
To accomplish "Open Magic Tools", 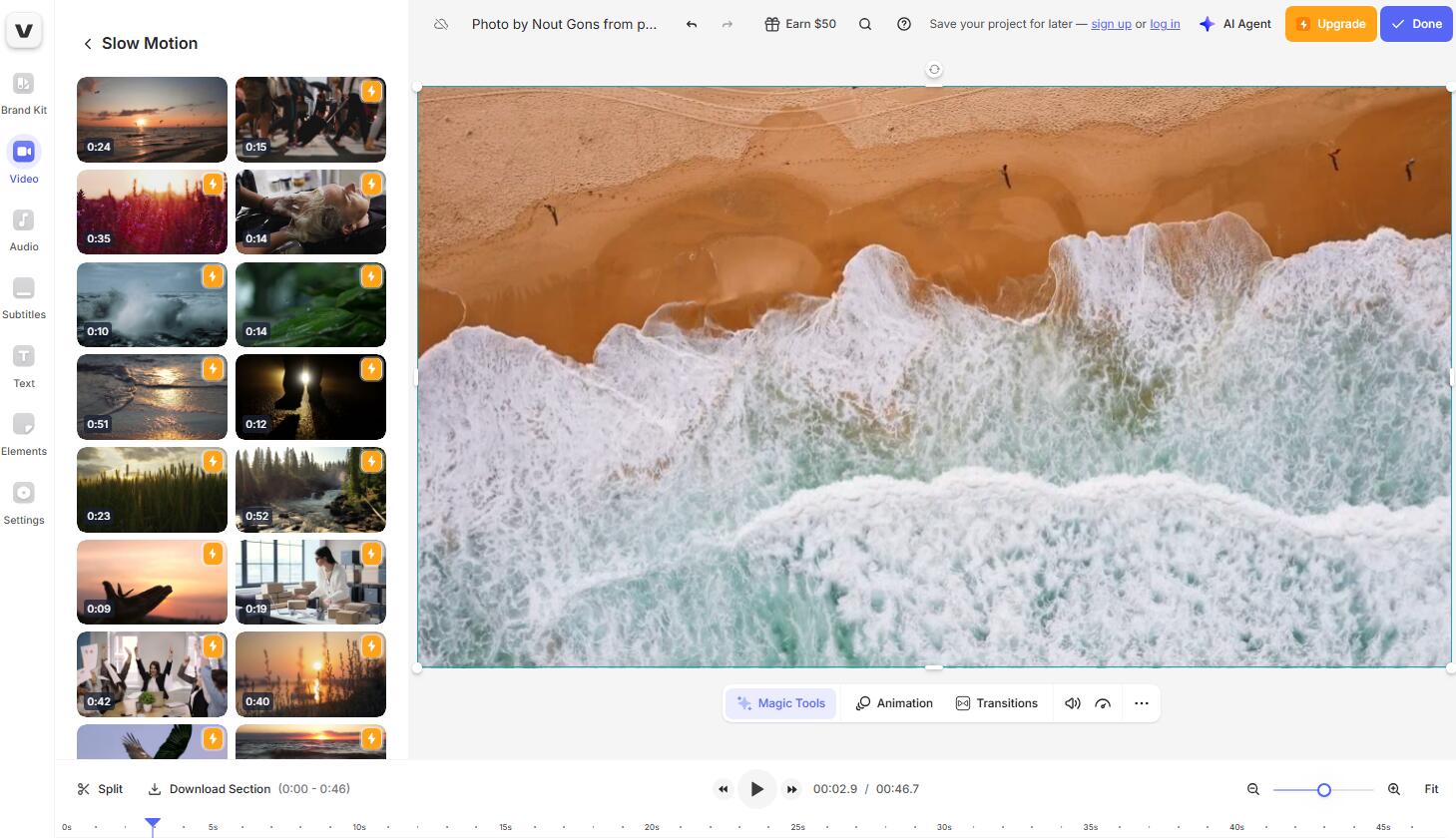I will click(781, 703).
